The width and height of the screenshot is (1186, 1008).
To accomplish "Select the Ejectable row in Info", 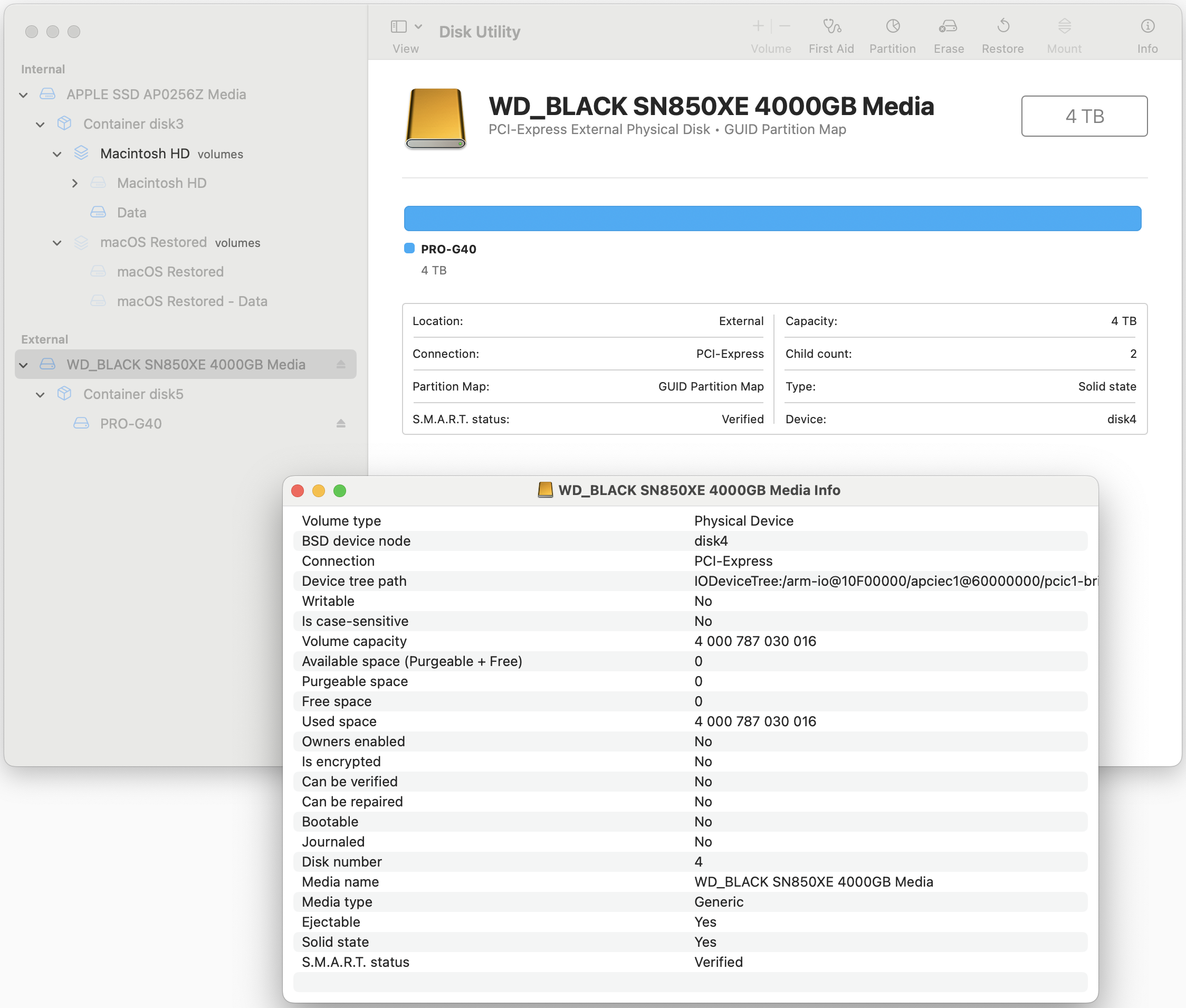I will coord(690,923).
